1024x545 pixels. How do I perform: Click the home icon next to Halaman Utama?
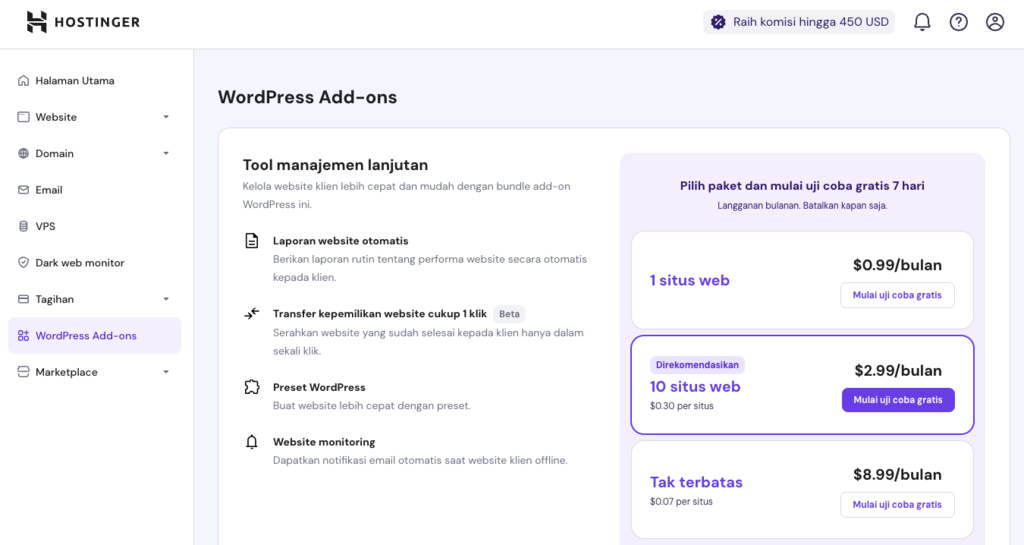(x=24, y=80)
